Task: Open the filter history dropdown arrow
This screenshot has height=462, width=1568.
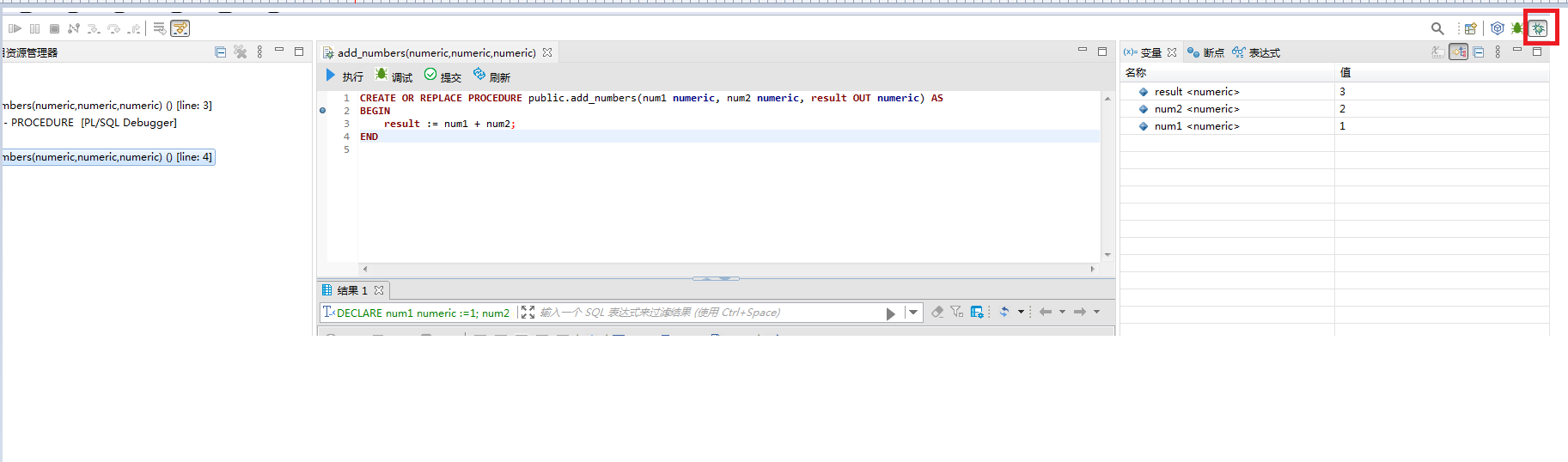Action: click(913, 313)
